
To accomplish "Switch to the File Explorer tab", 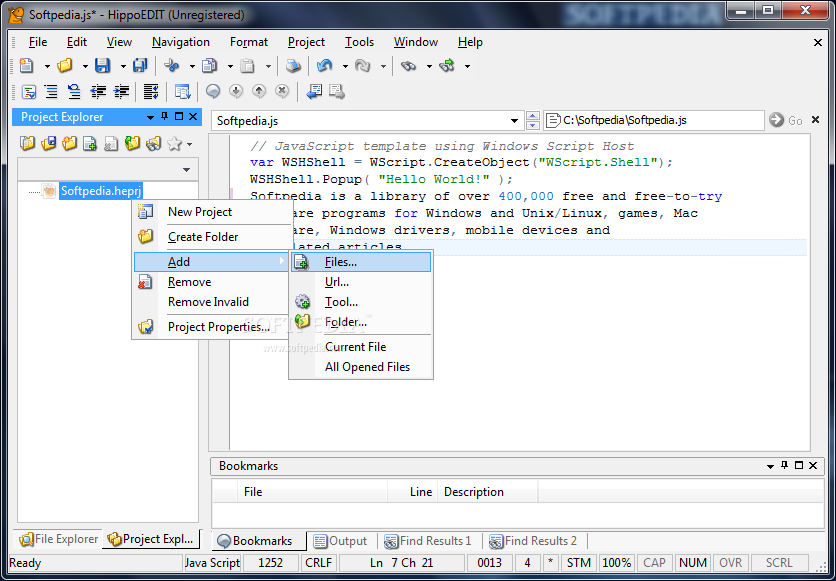I will tap(59, 539).
